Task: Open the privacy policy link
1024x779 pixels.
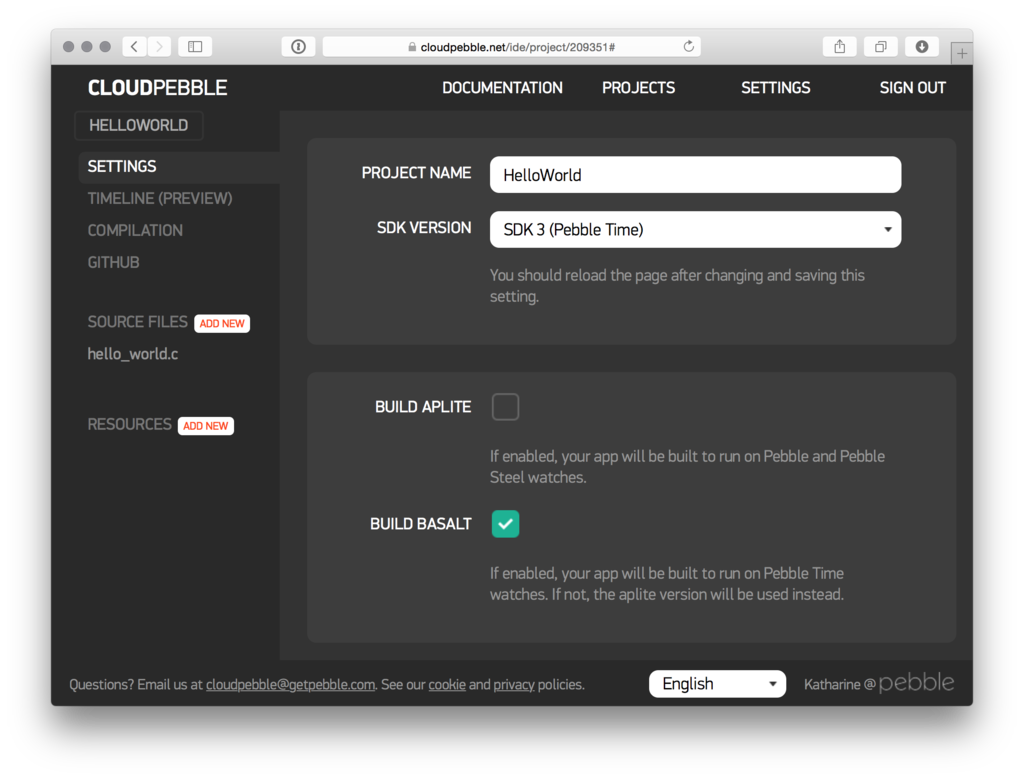Action: (514, 684)
